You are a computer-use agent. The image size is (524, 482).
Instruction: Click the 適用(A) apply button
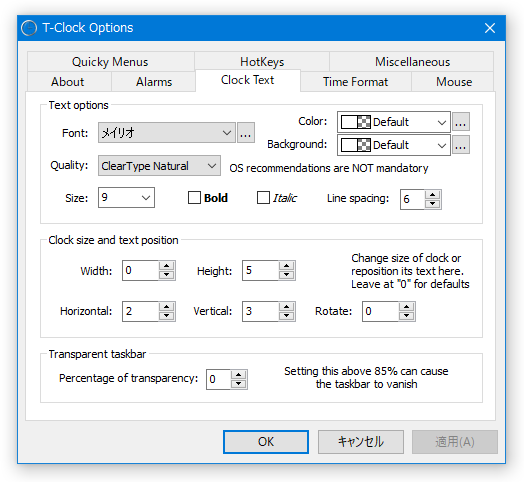454,442
